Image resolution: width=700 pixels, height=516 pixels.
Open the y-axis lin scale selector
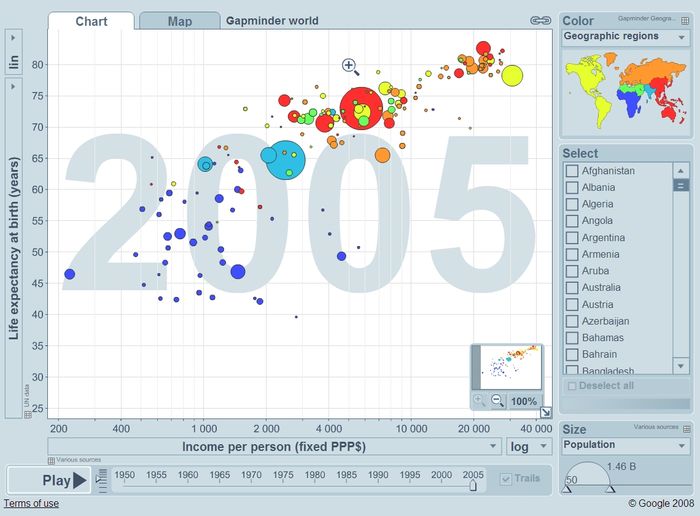(13, 52)
